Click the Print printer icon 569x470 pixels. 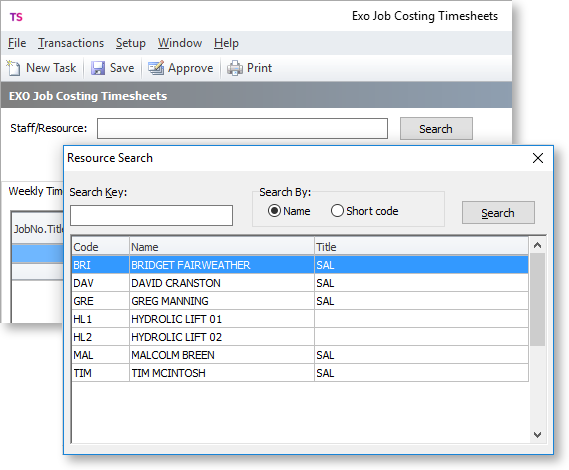point(235,68)
